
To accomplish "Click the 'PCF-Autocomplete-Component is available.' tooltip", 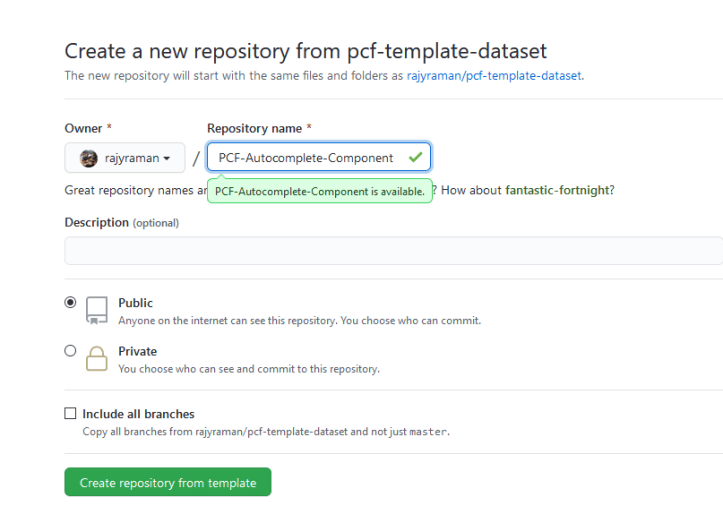I will [x=320, y=191].
